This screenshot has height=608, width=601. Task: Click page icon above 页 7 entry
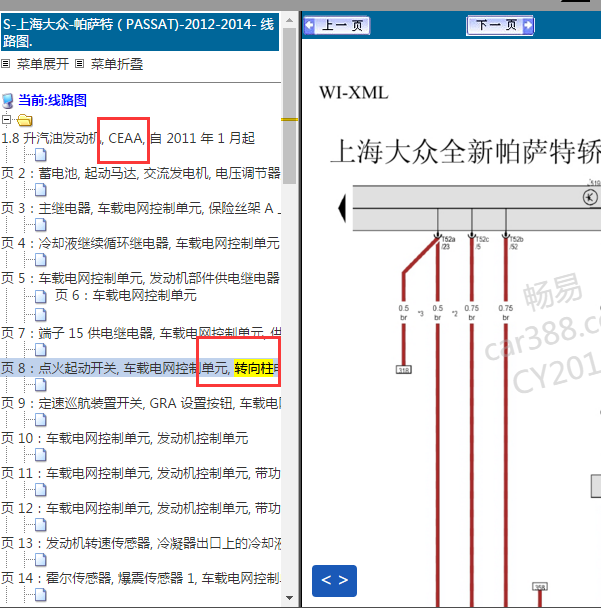click(x=41, y=314)
